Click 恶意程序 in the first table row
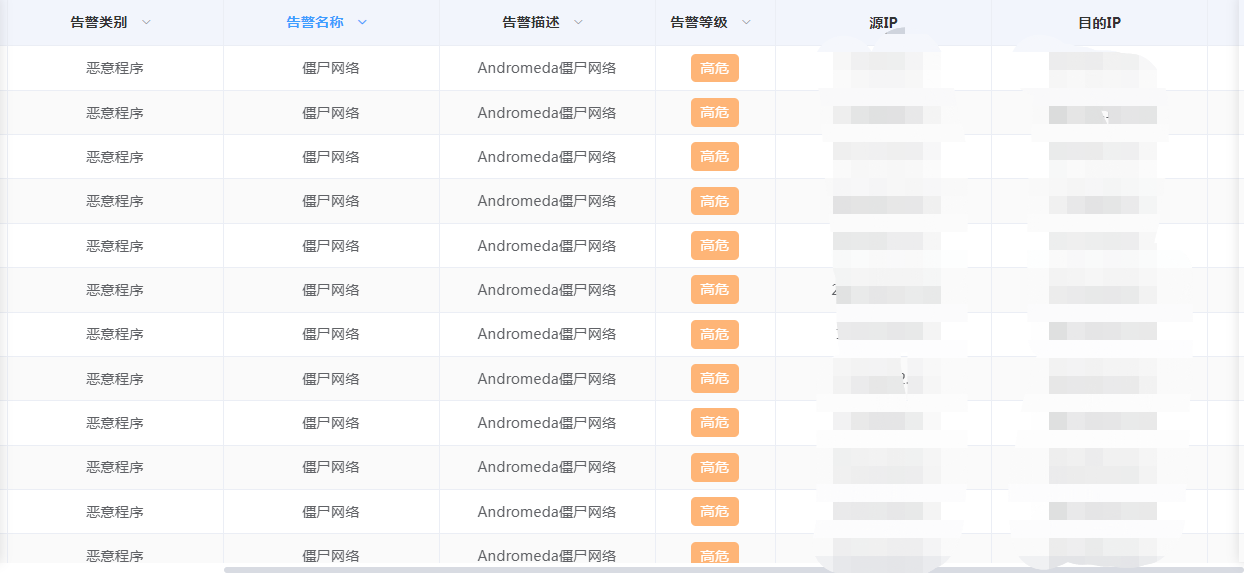 pyautogui.click(x=115, y=68)
